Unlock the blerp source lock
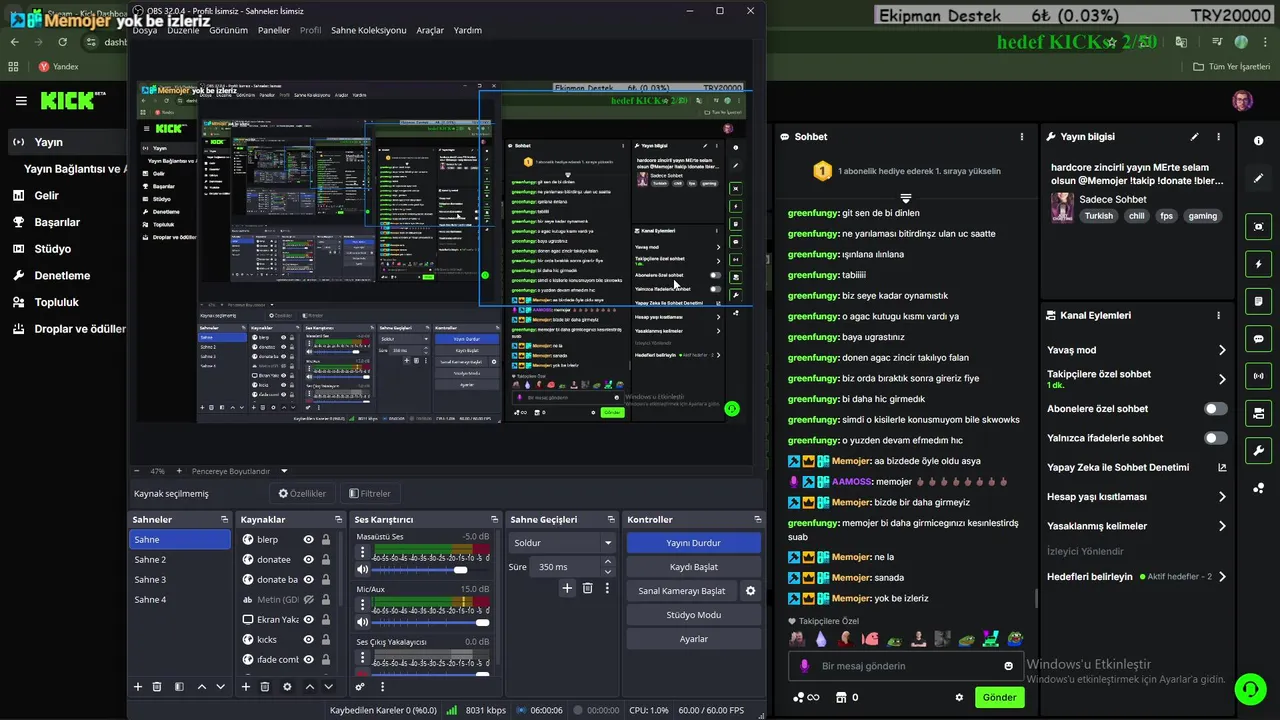1280x720 pixels. (326, 539)
